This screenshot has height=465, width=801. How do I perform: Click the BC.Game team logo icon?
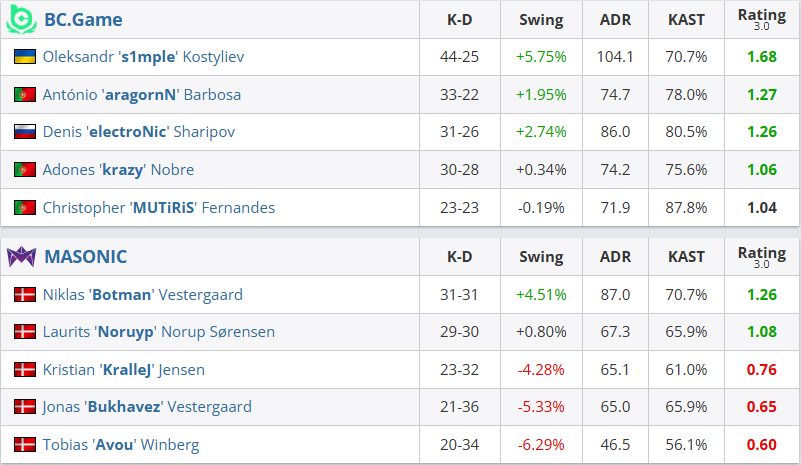coord(21,19)
